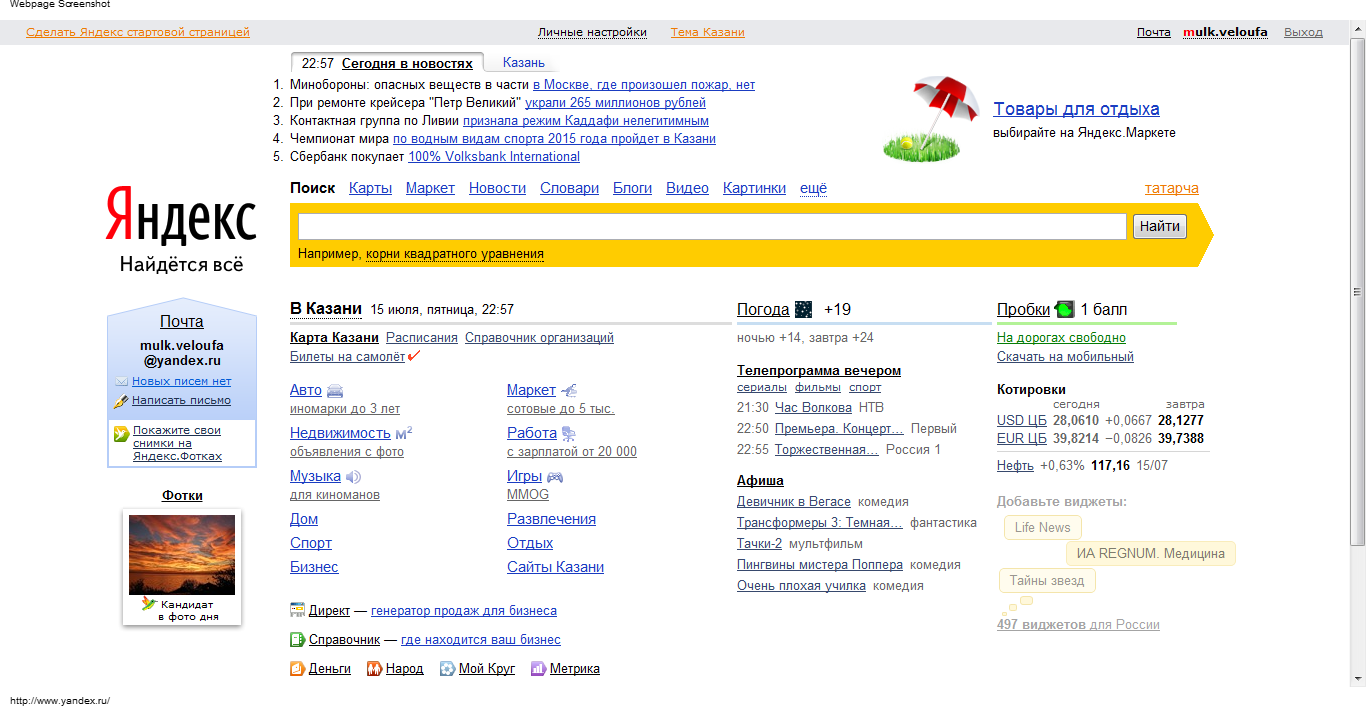Select the Сегодня в новостях tab

[407, 63]
